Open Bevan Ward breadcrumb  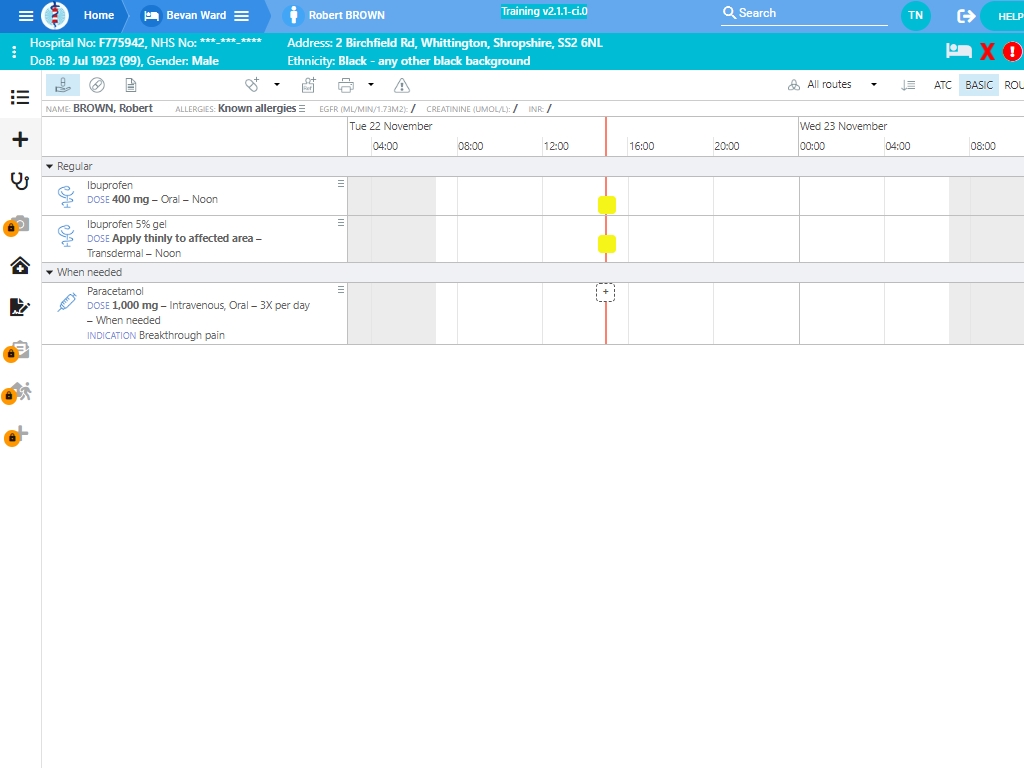(196, 15)
